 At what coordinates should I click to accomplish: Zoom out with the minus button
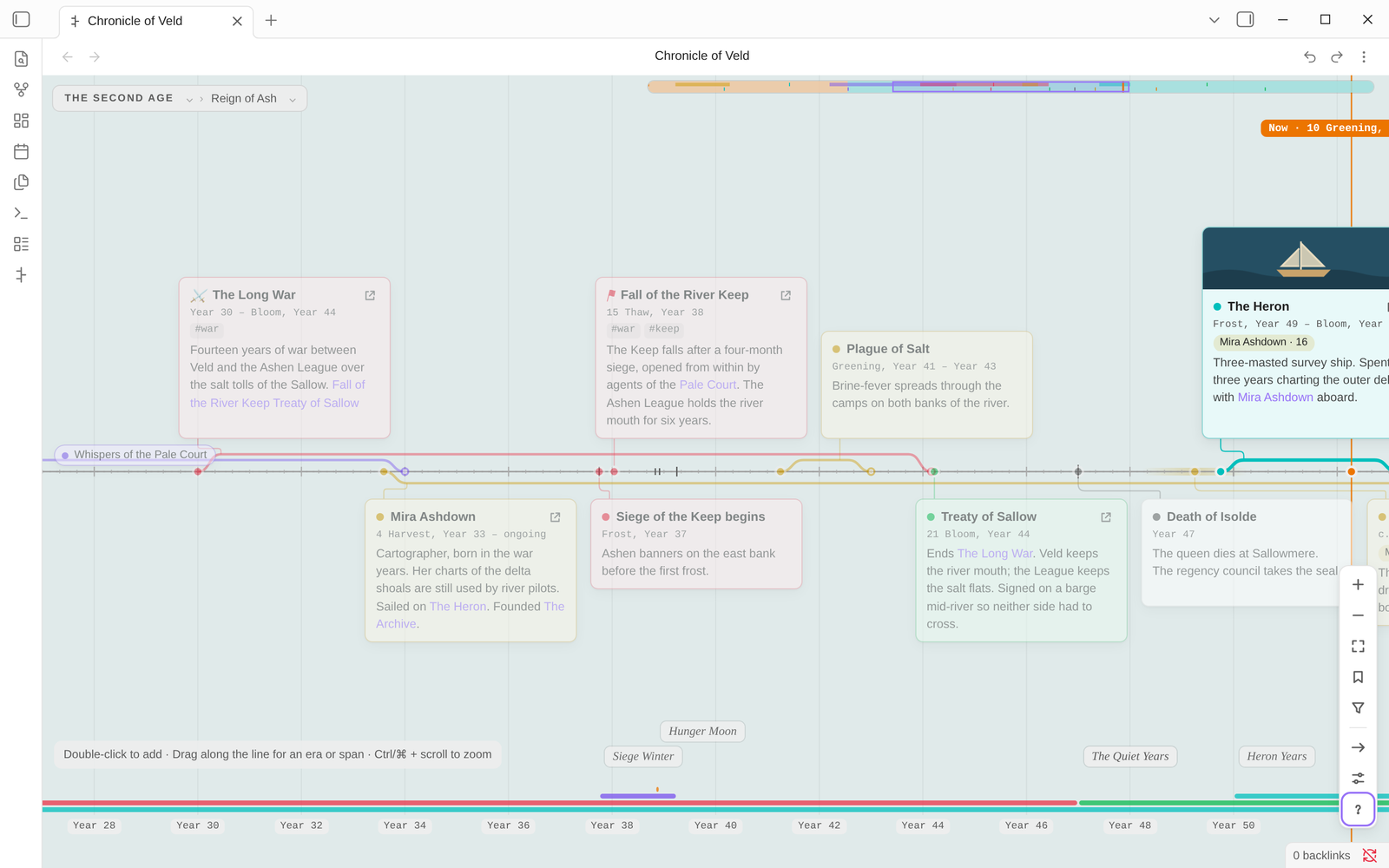click(1358, 615)
